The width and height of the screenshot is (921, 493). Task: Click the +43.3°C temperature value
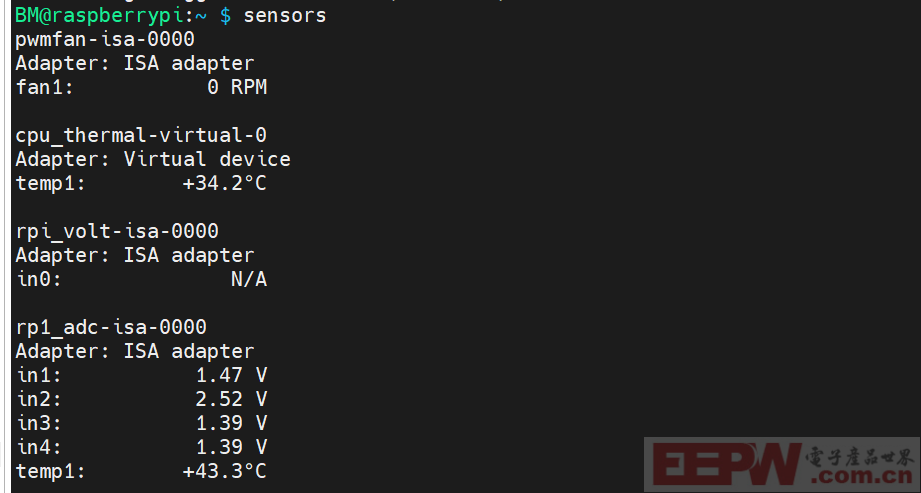tap(224, 471)
